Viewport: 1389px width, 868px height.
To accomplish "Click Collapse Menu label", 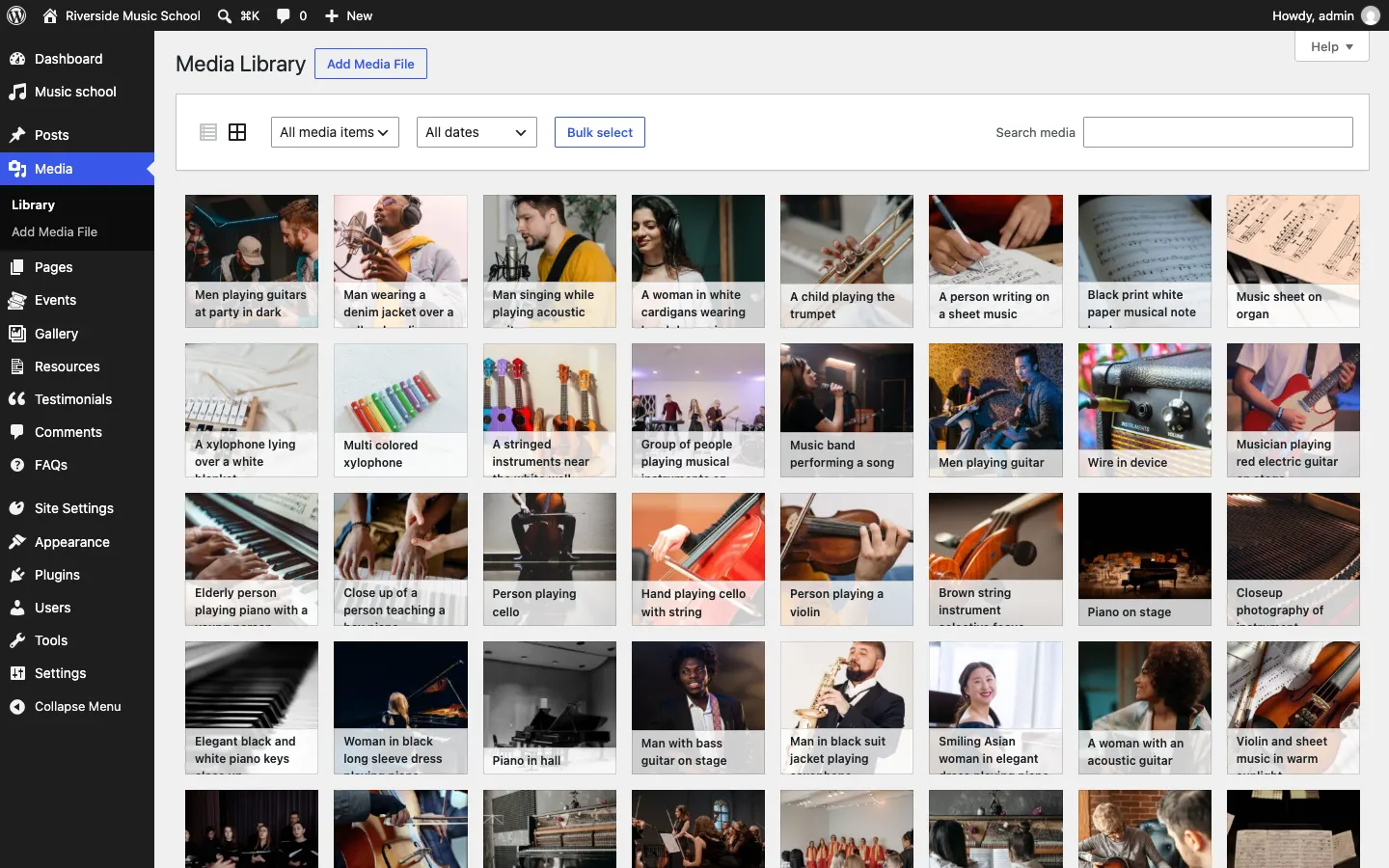I will pos(78,707).
